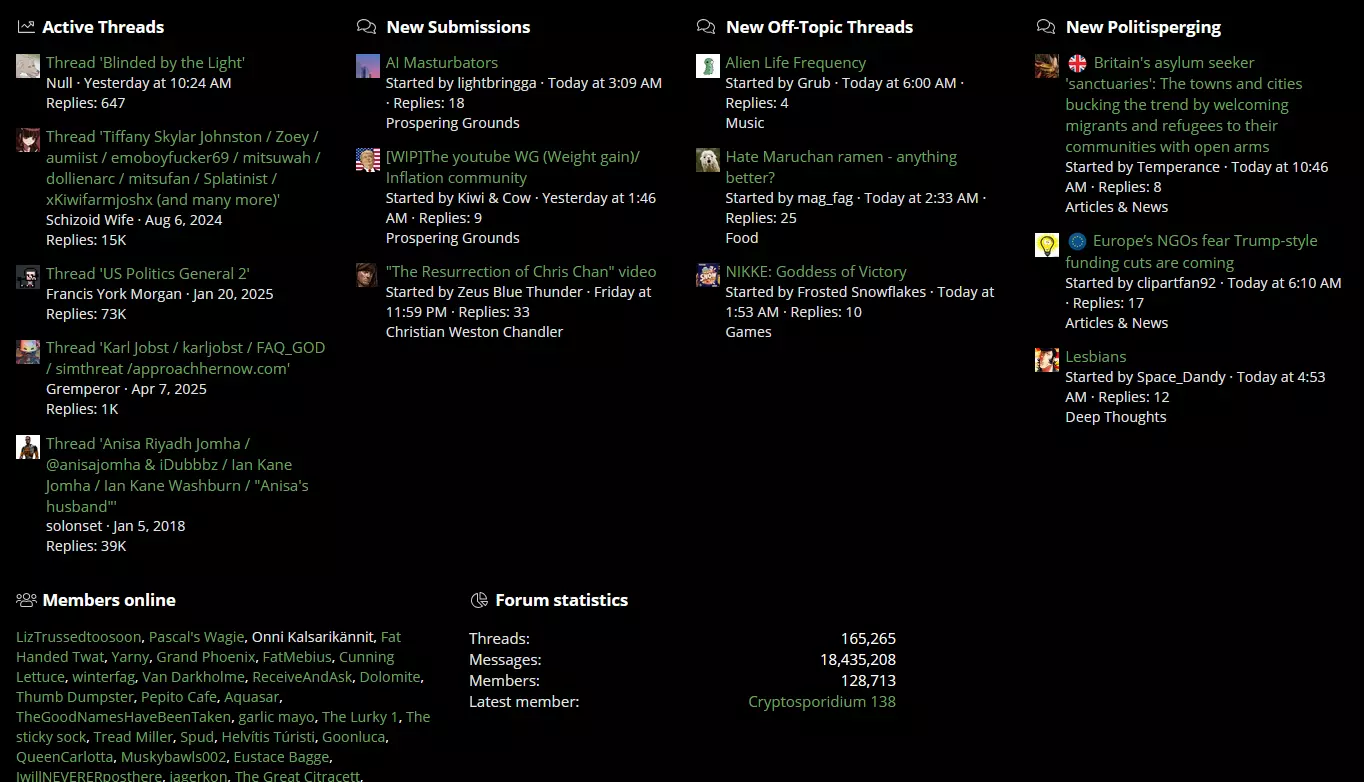The height and width of the screenshot is (782, 1364).
Task: Open Space_Dandy's avatar beside Lesbians thread
Action: tap(1047, 360)
